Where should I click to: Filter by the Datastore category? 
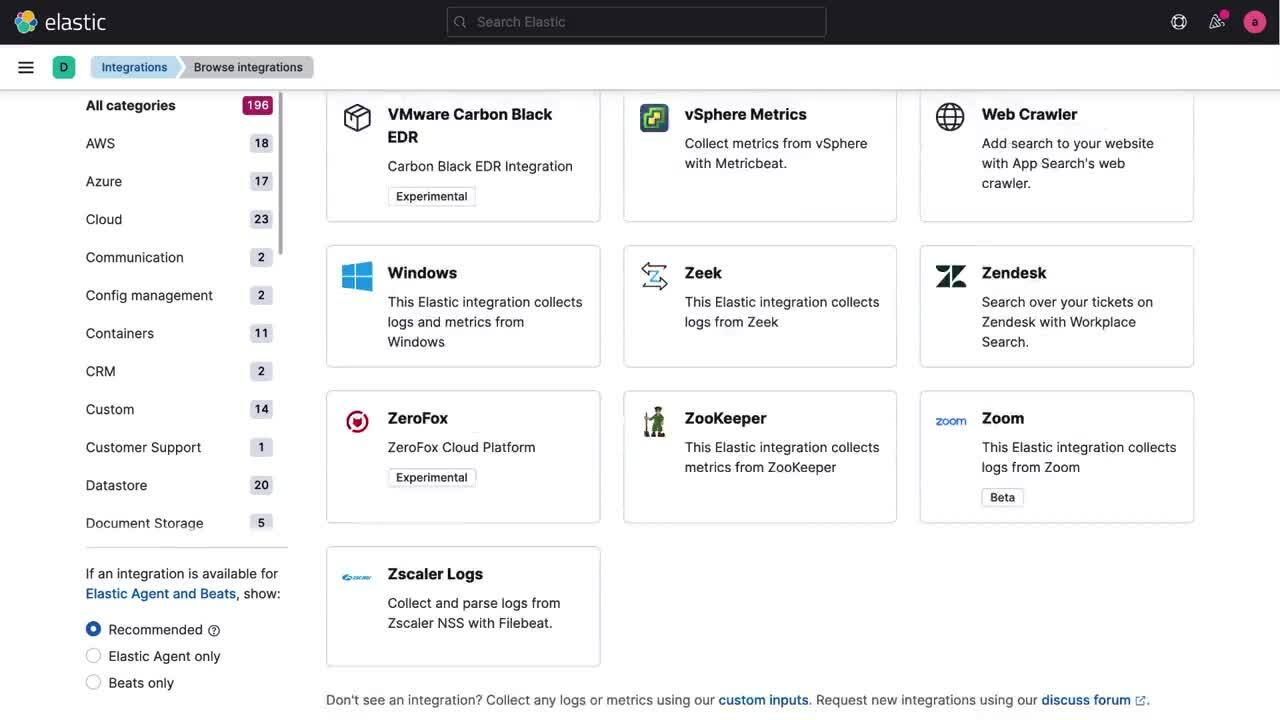116,485
